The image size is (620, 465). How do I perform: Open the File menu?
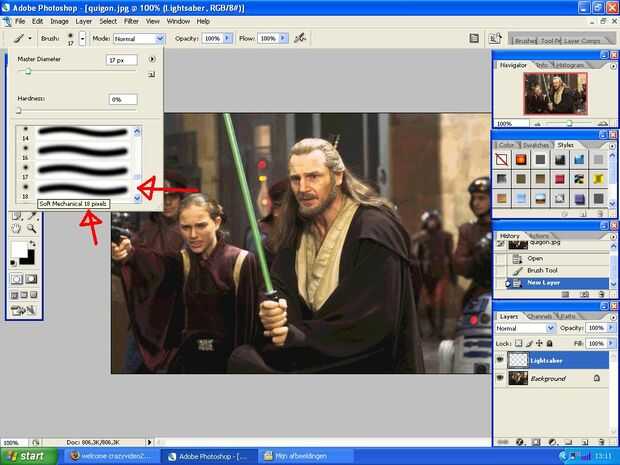coord(20,21)
